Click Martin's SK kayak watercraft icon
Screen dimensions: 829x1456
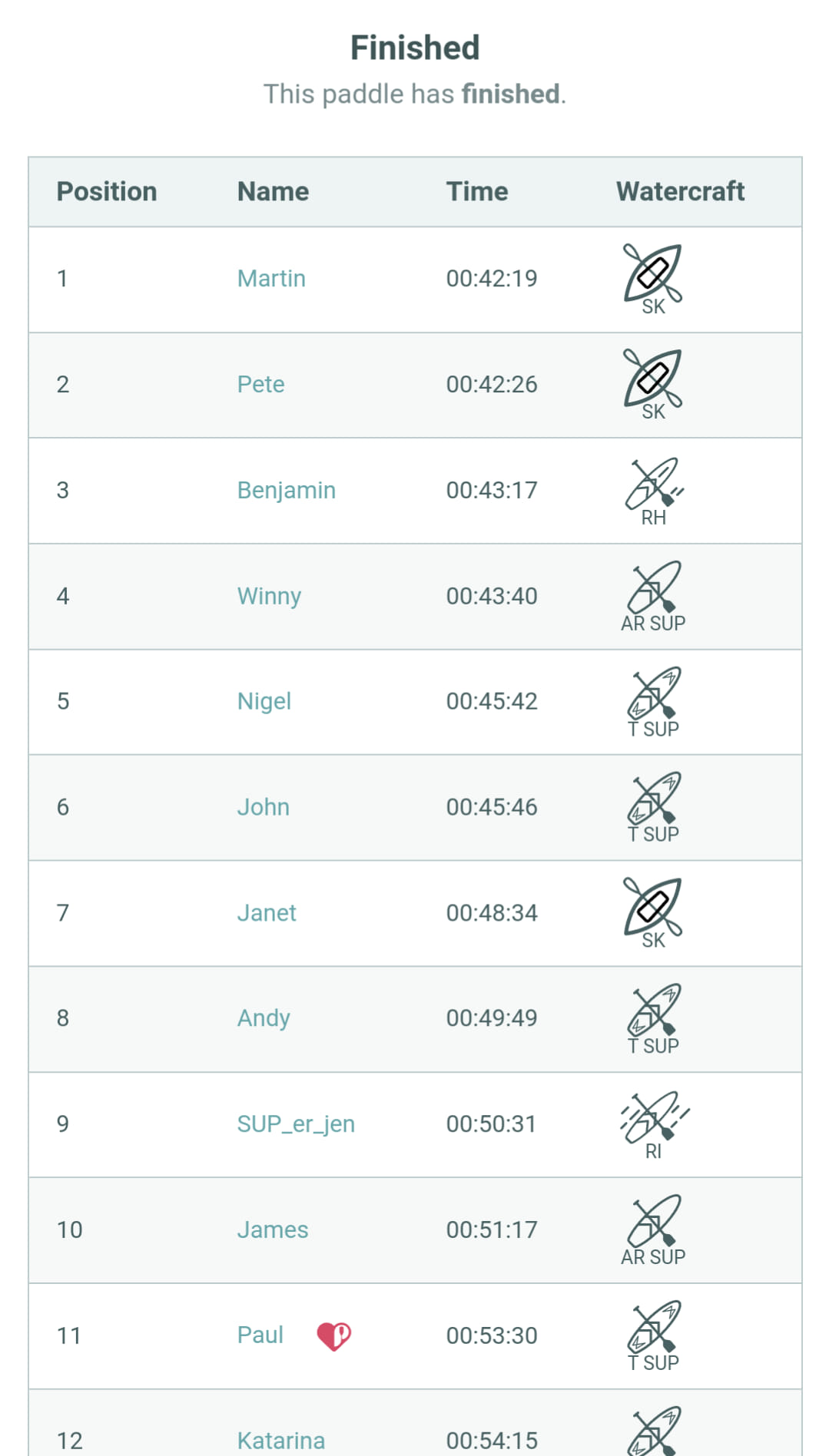(x=653, y=280)
